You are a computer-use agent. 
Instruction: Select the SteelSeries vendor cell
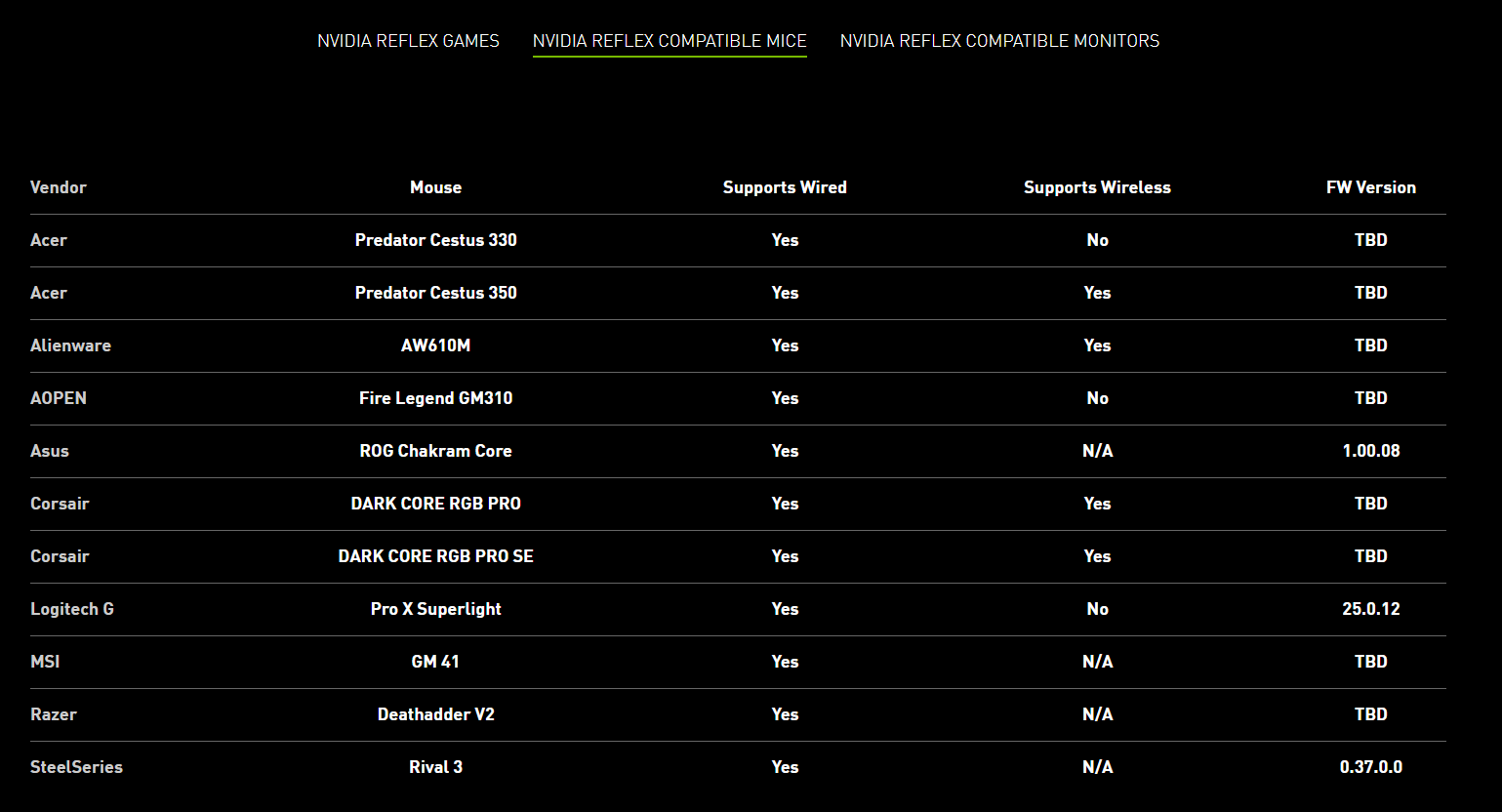click(76, 767)
